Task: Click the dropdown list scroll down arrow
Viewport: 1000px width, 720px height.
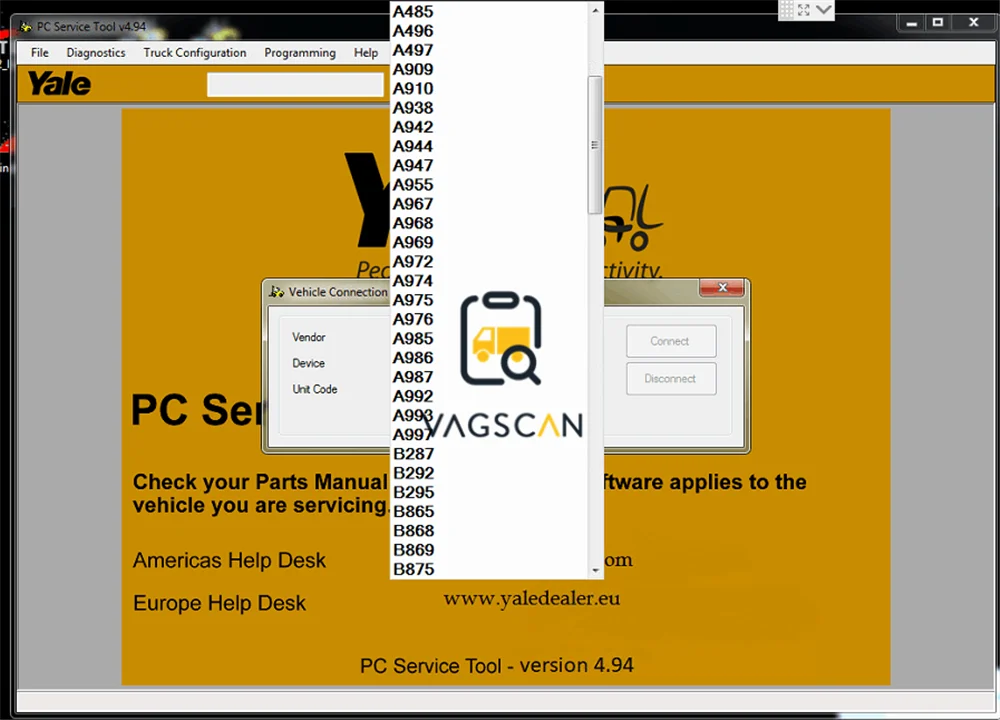Action: pos(595,571)
